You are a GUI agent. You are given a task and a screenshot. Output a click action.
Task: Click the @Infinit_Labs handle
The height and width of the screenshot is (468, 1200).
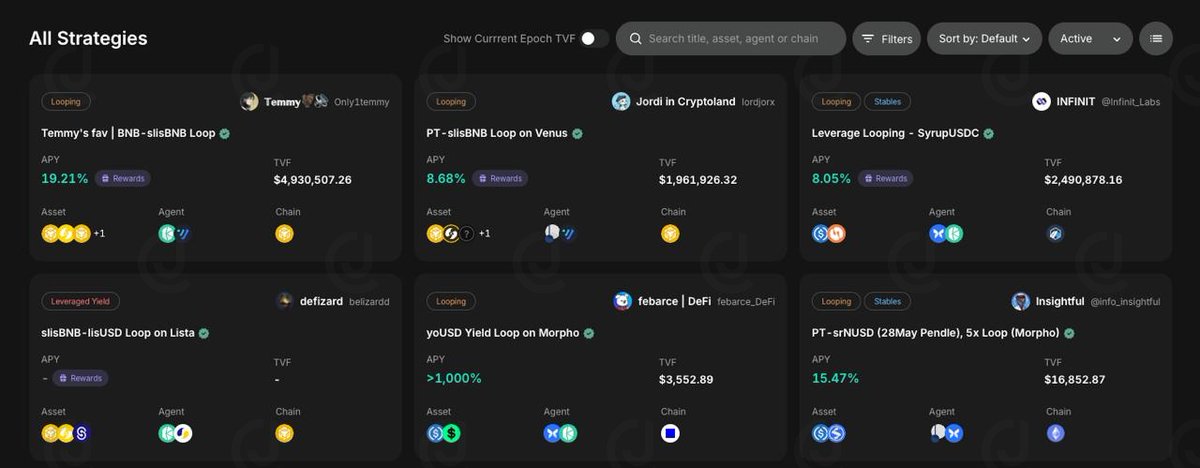click(1131, 102)
